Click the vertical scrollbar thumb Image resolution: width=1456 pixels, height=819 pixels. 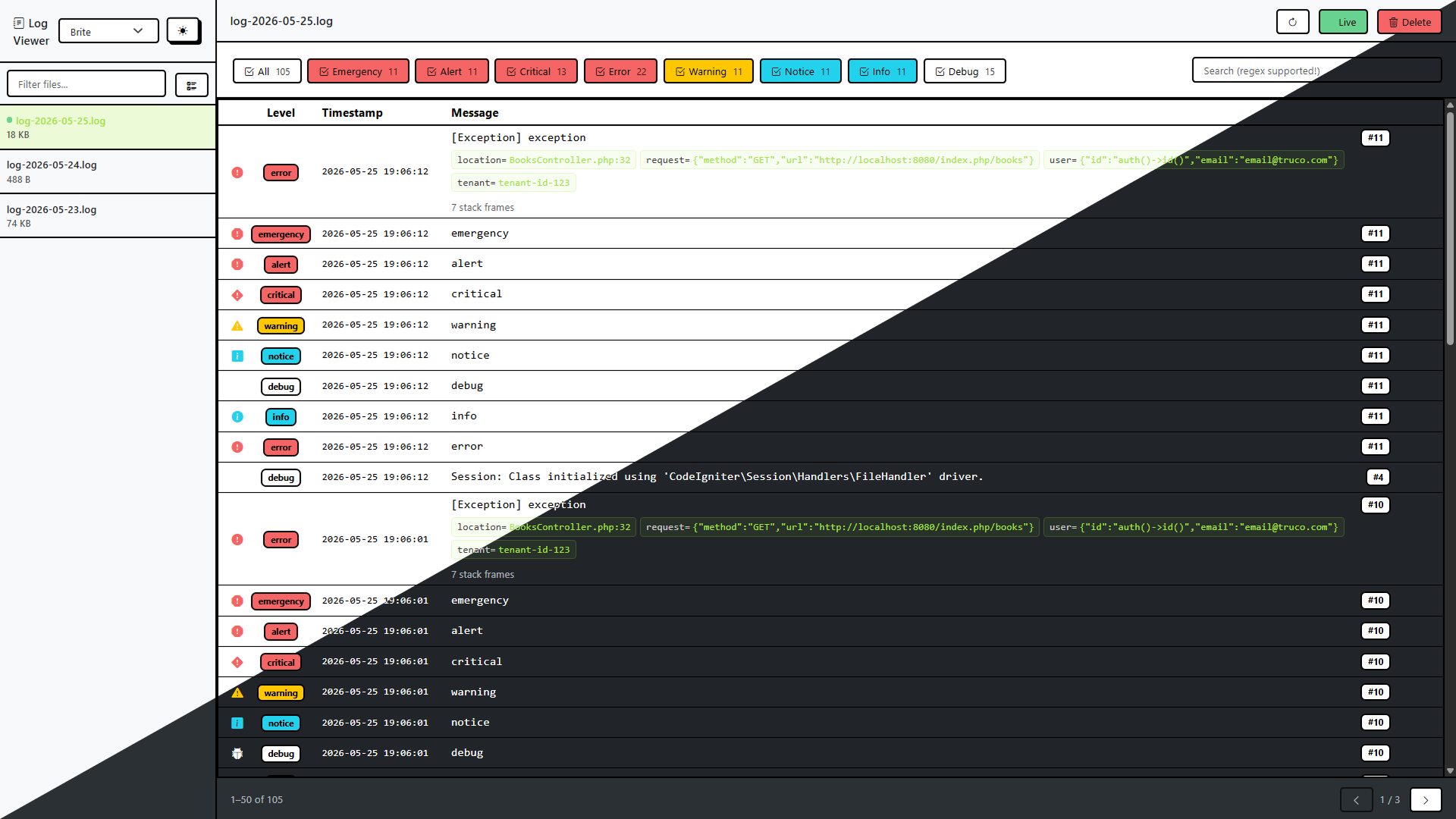[1450, 227]
